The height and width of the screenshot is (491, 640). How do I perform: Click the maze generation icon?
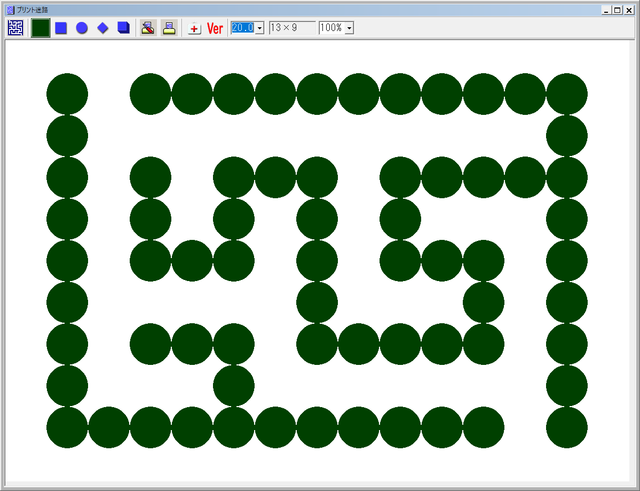click(x=15, y=28)
